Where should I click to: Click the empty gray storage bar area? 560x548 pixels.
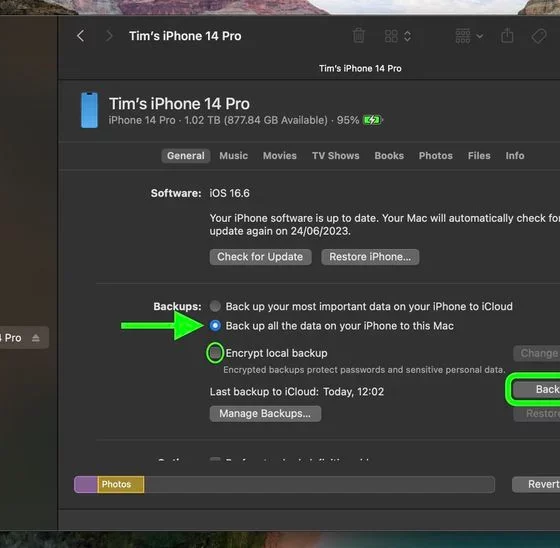click(x=319, y=484)
